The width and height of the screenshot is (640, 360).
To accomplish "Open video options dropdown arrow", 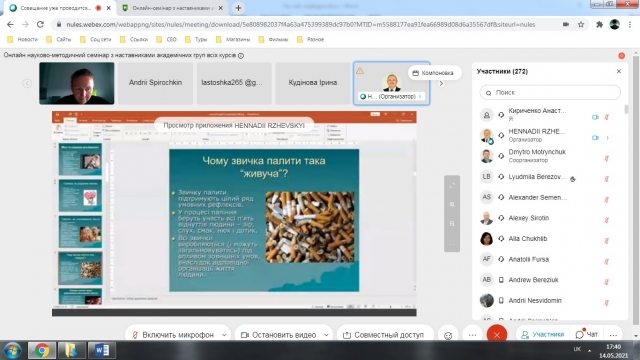I will tap(327, 335).
